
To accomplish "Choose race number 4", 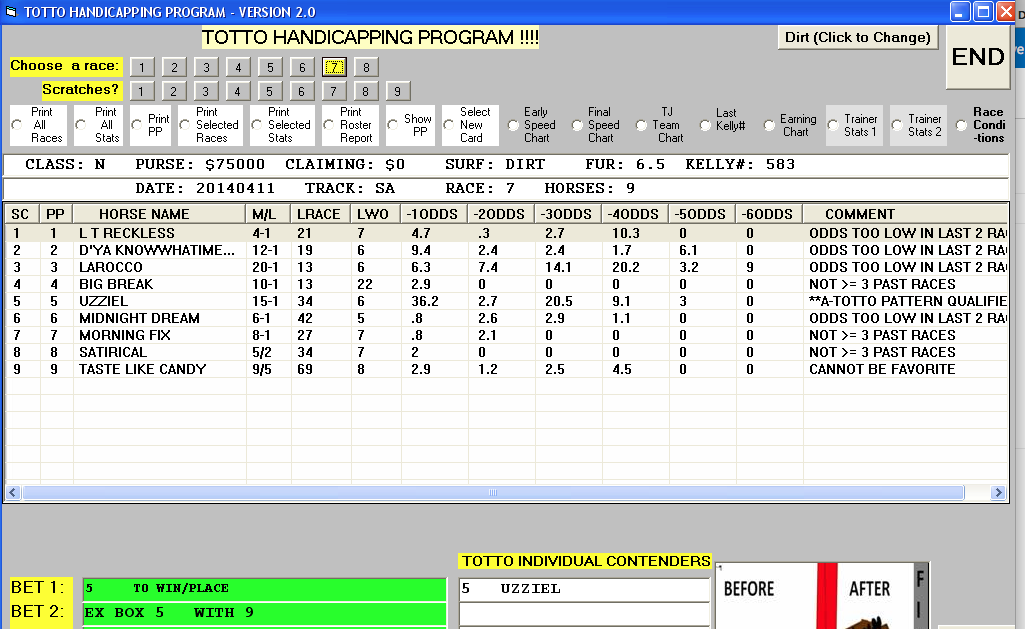I will (238, 67).
